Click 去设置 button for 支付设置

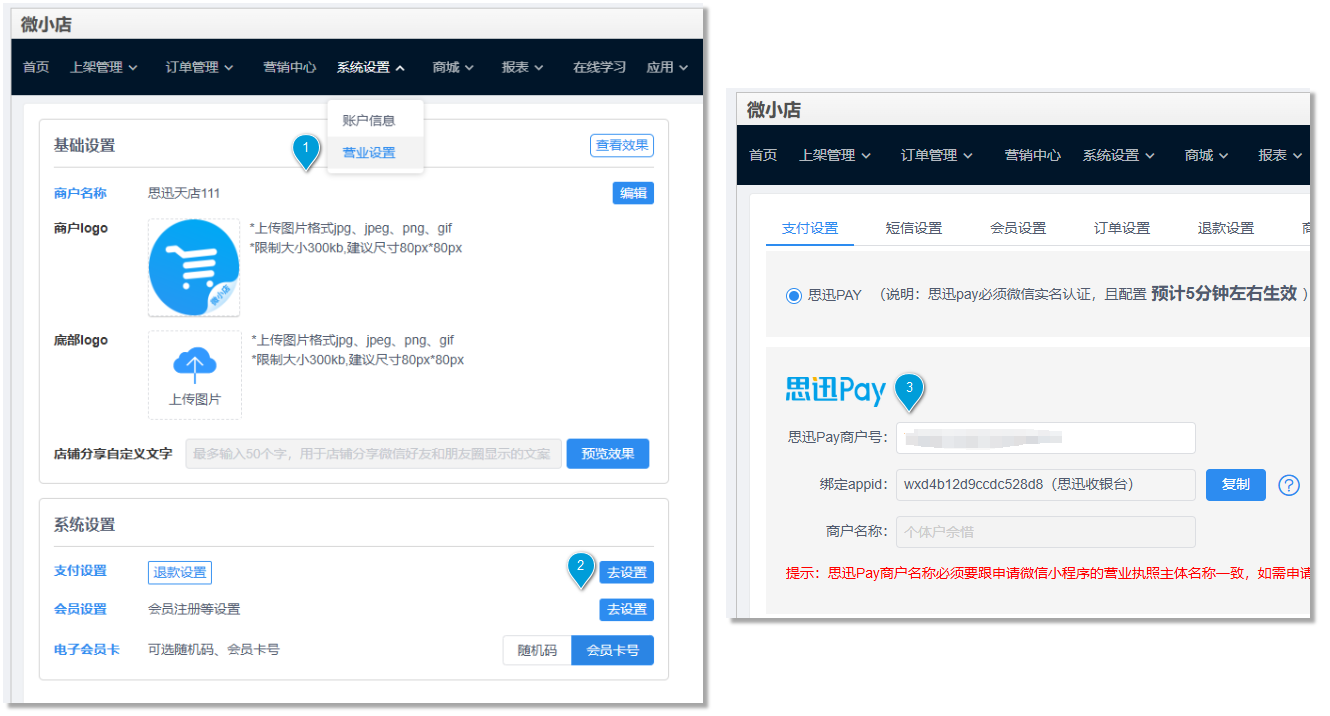click(626, 573)
